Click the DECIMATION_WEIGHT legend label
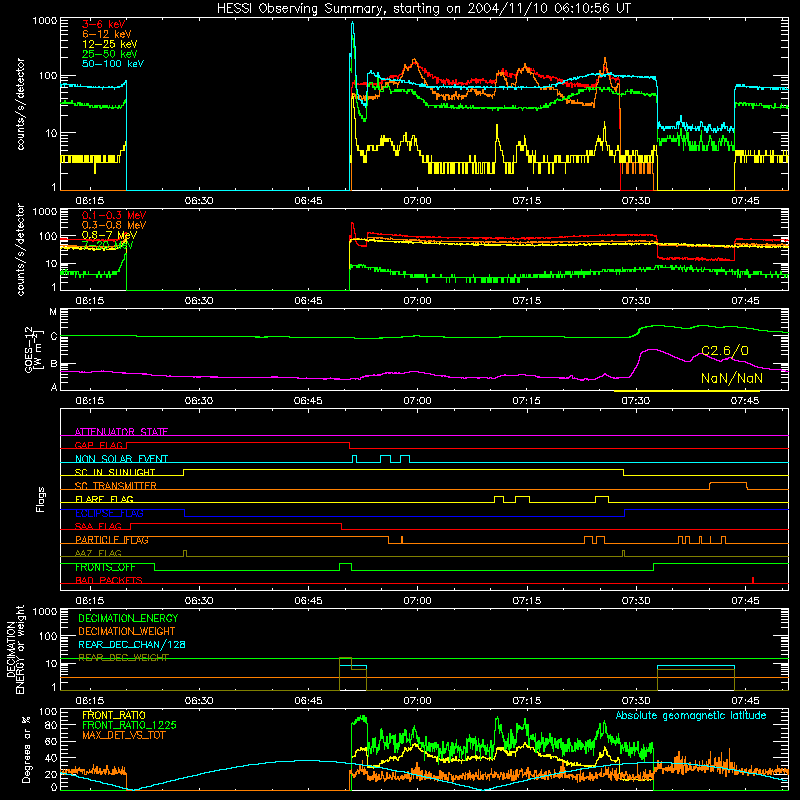Viewport: 800px width, 800px height. tap(127, 631)
